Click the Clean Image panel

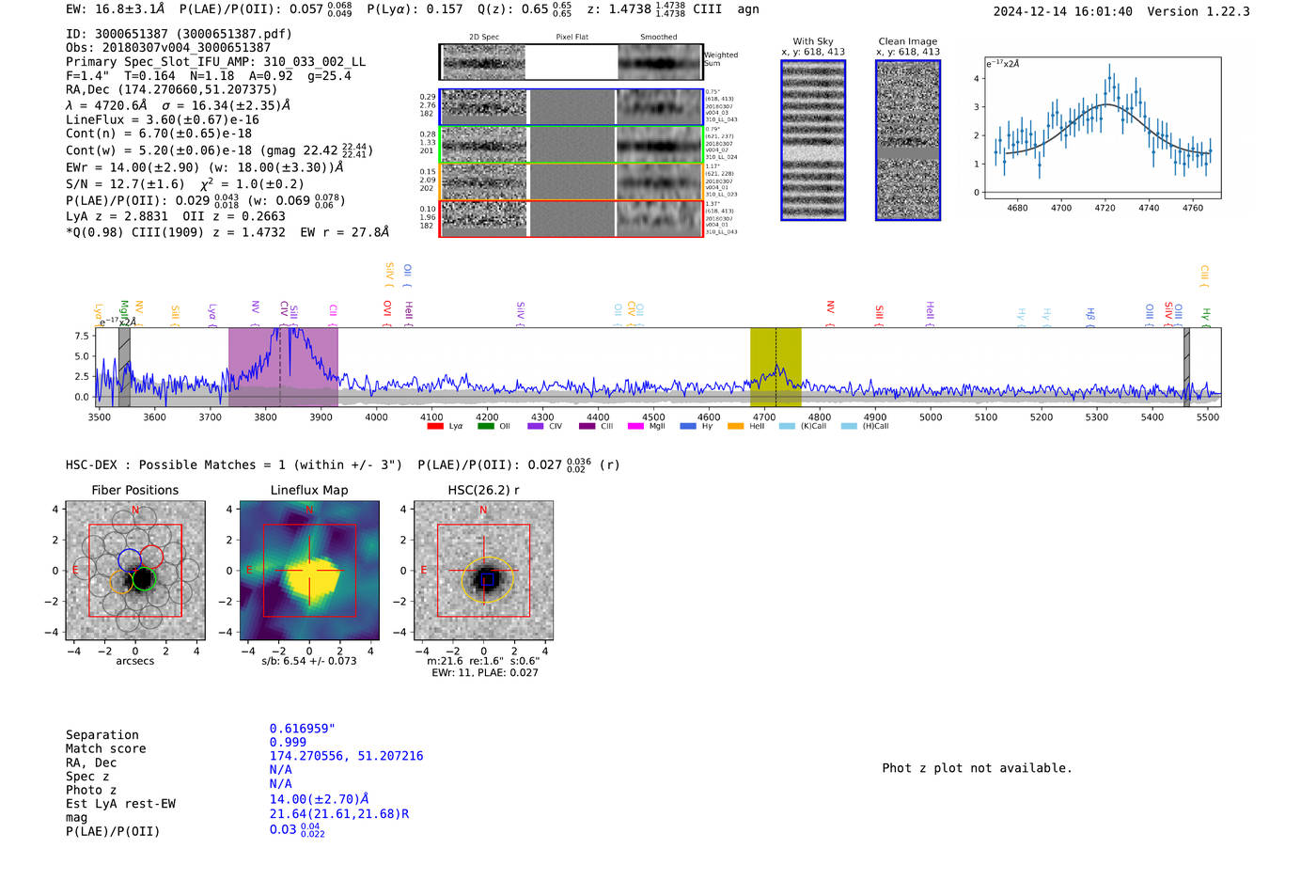point(908,140)
